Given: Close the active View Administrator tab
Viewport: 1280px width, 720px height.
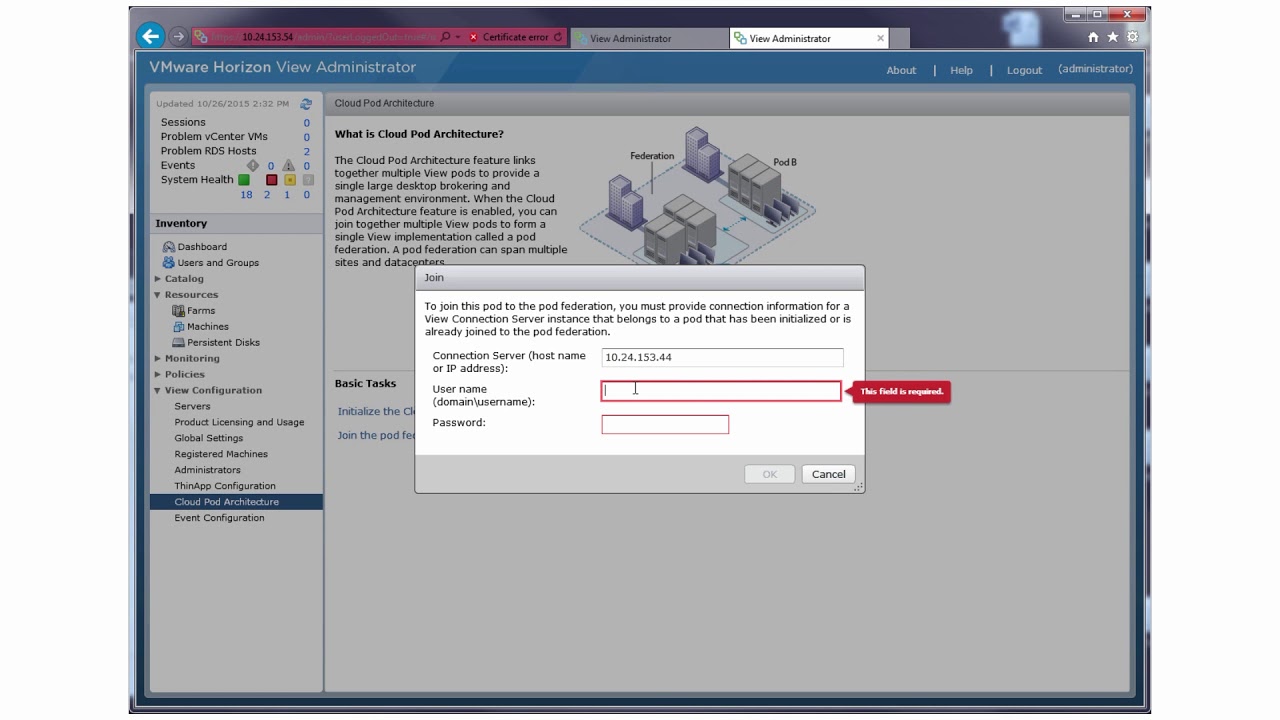Looking at the screenshot, I should (x=880, y=38).
